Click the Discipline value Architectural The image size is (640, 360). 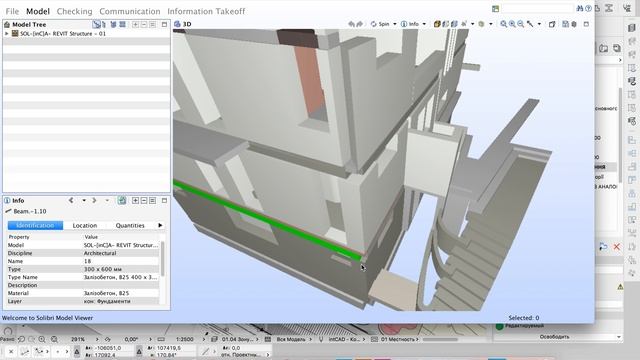100,253
